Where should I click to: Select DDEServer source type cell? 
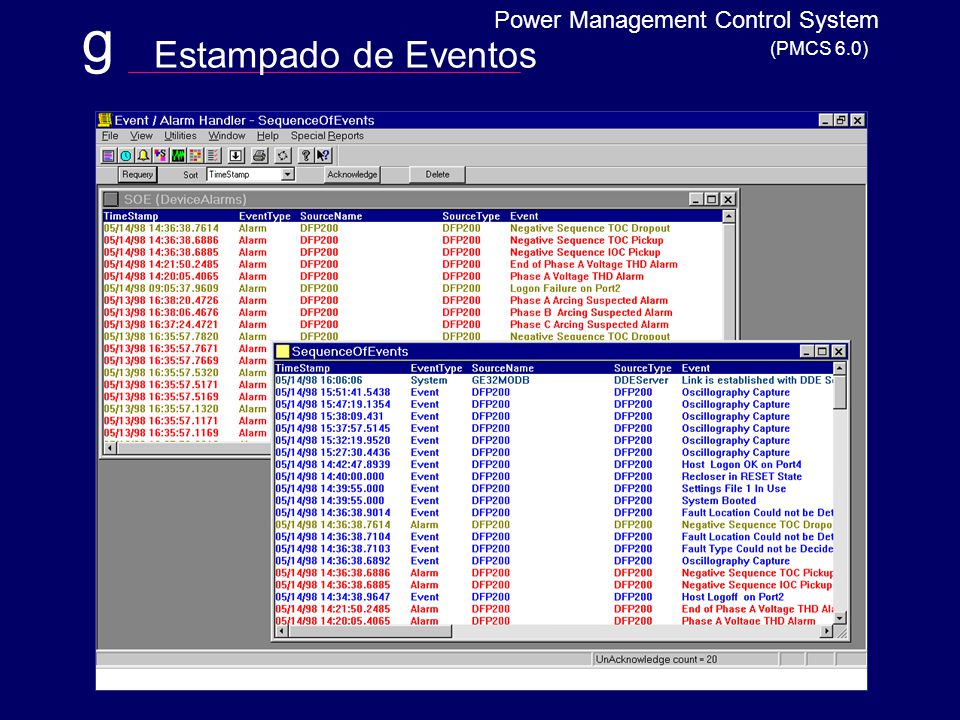click(x=641, y=380)
